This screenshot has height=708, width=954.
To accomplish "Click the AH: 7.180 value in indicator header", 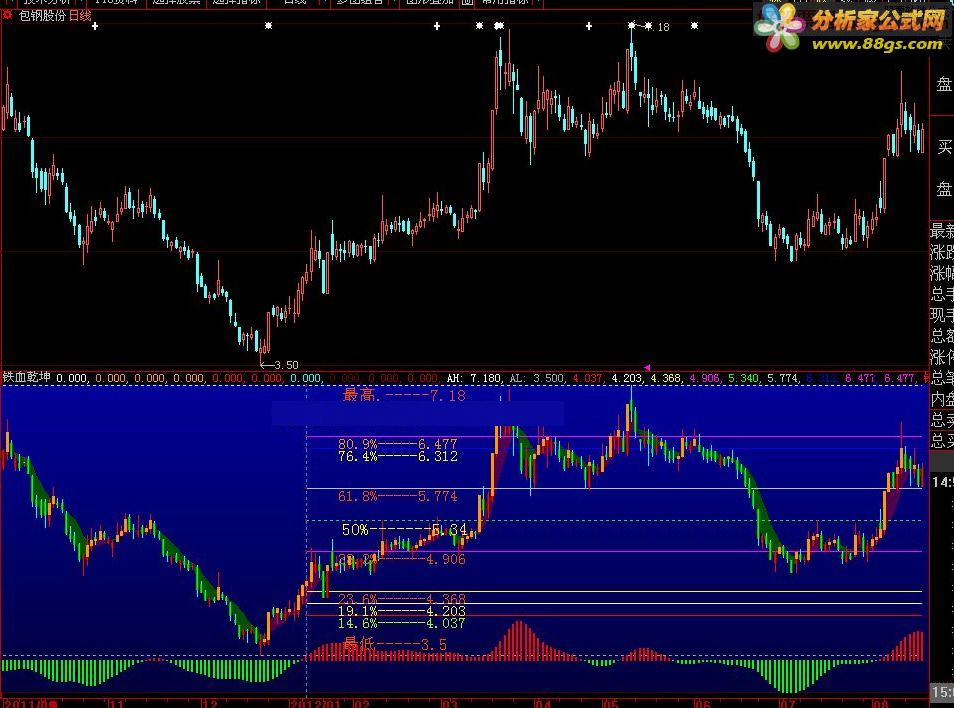I will [474, 378].
